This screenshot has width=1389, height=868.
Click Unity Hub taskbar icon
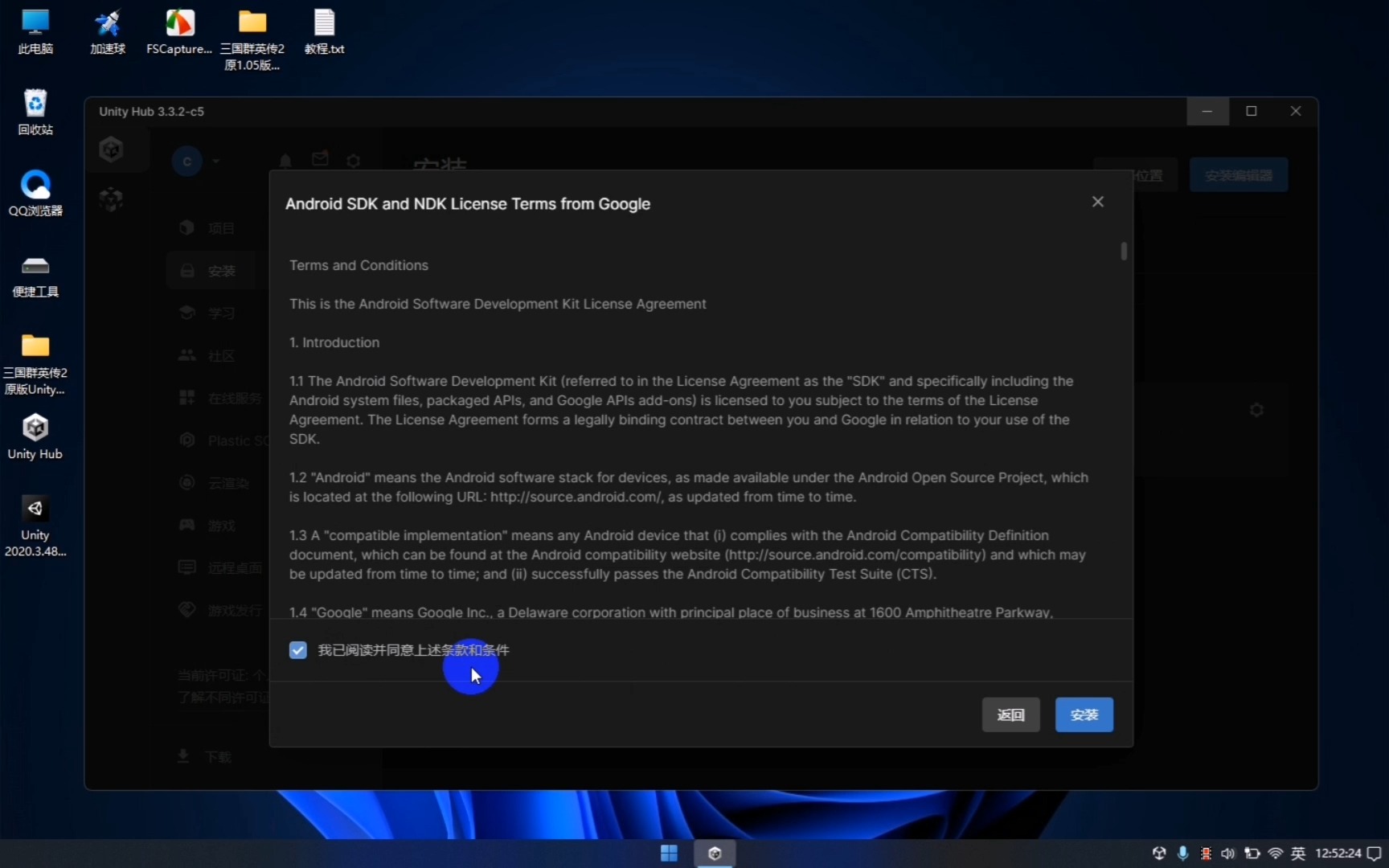[715, 854]
